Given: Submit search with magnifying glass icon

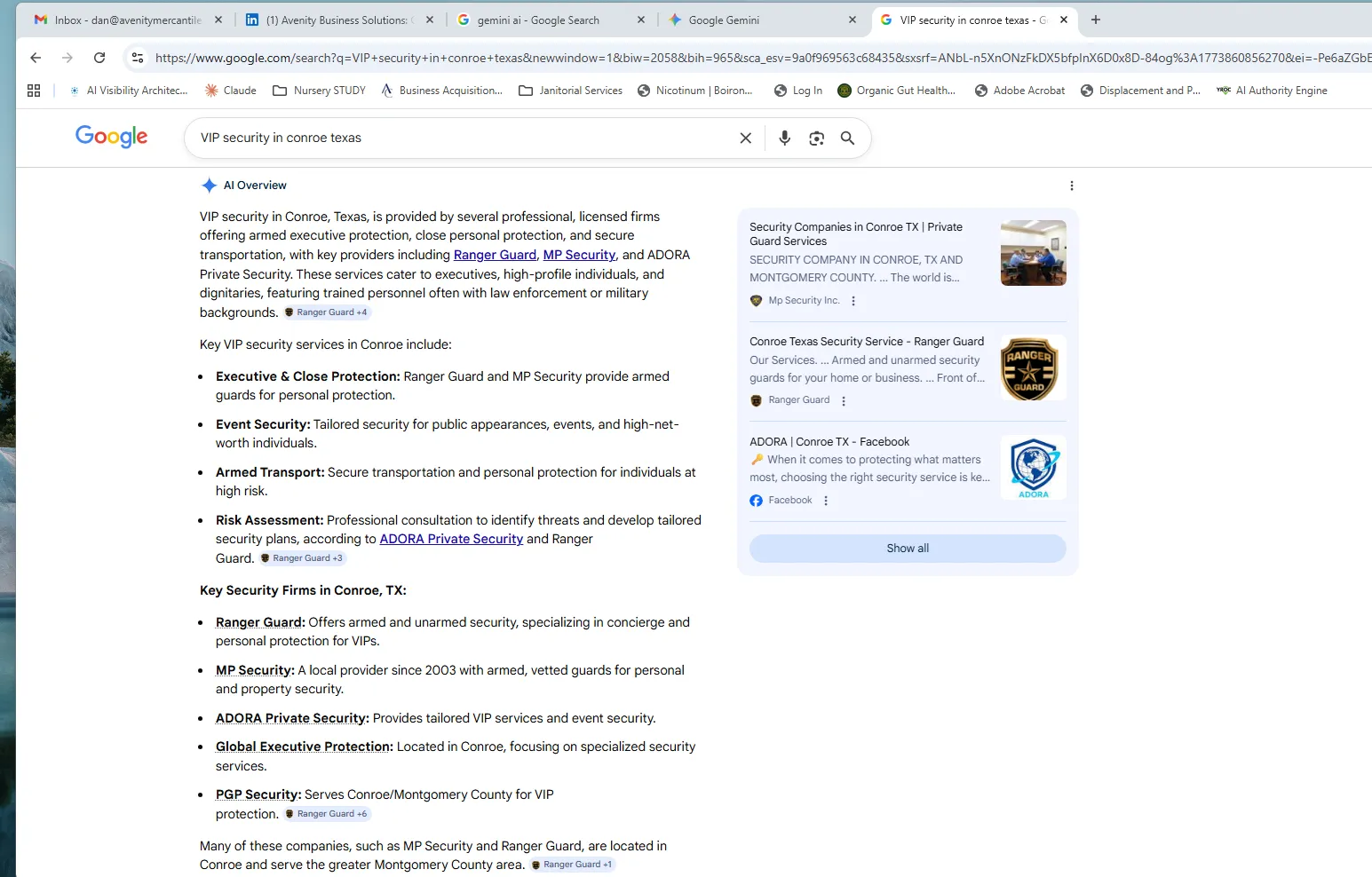Looking at the screenshot, I should [x=847, y=138].
